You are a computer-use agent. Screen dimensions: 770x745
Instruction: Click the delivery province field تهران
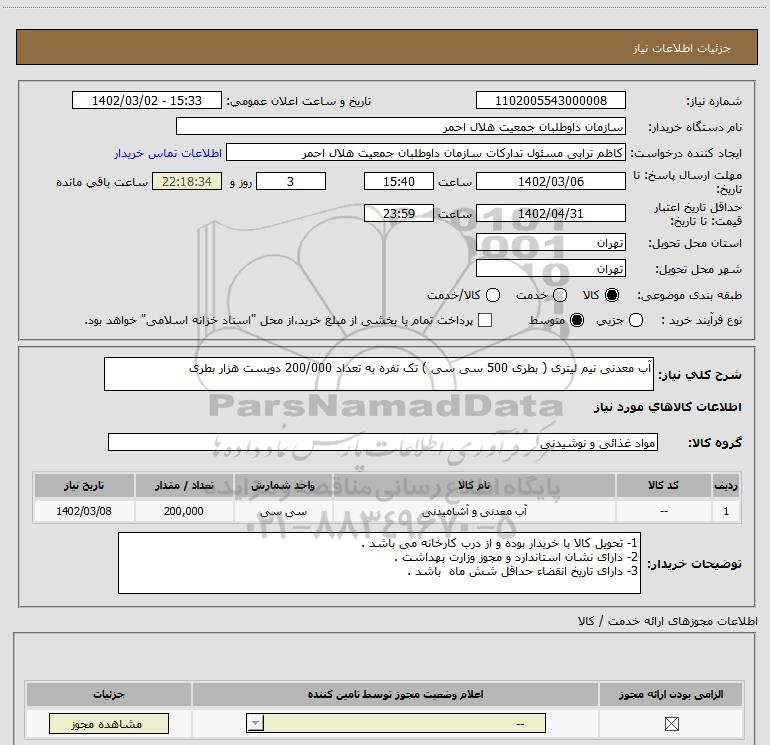pos(550,242)
